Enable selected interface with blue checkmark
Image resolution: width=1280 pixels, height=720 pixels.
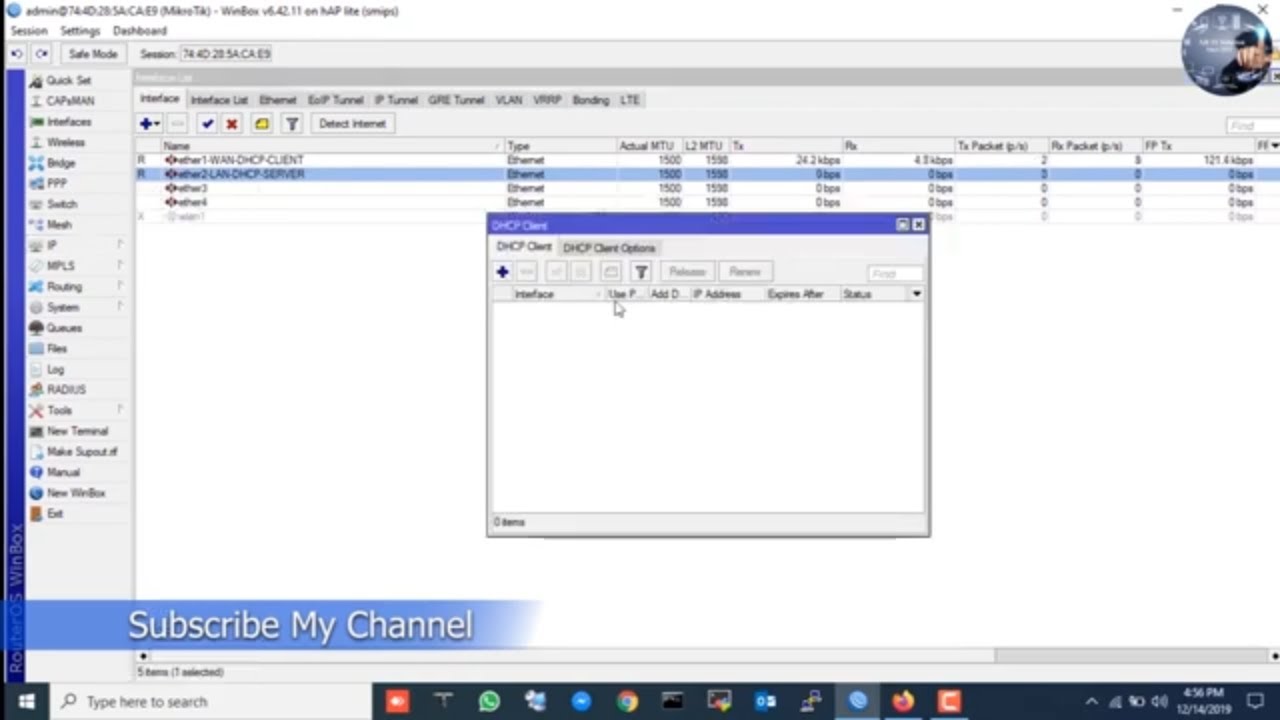[207, 124]
